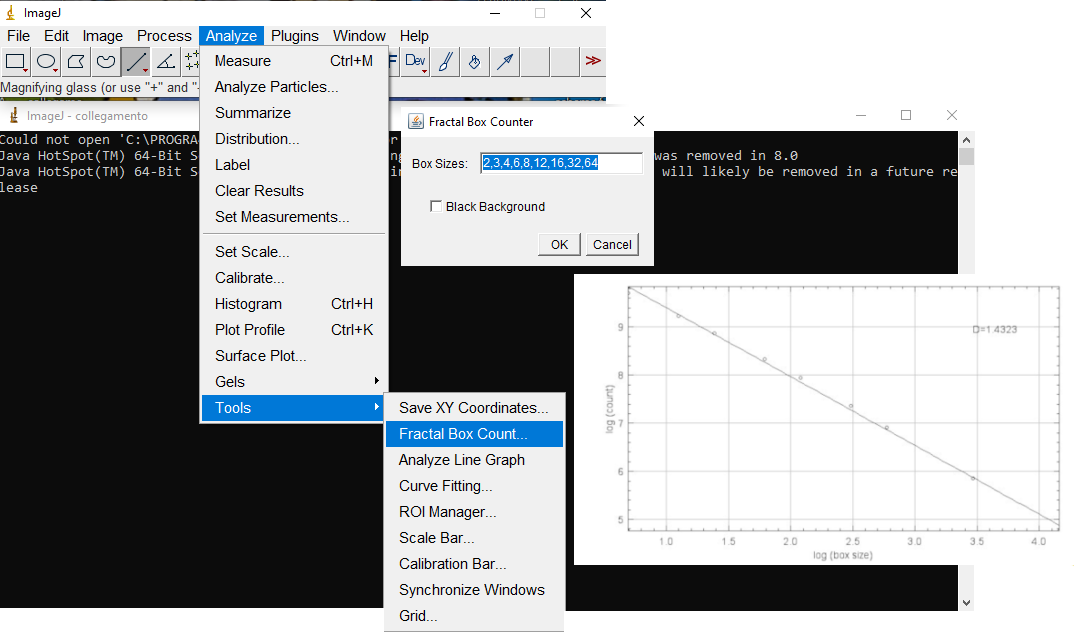Open the More Tools double-arrow menu

coord(593,62)
